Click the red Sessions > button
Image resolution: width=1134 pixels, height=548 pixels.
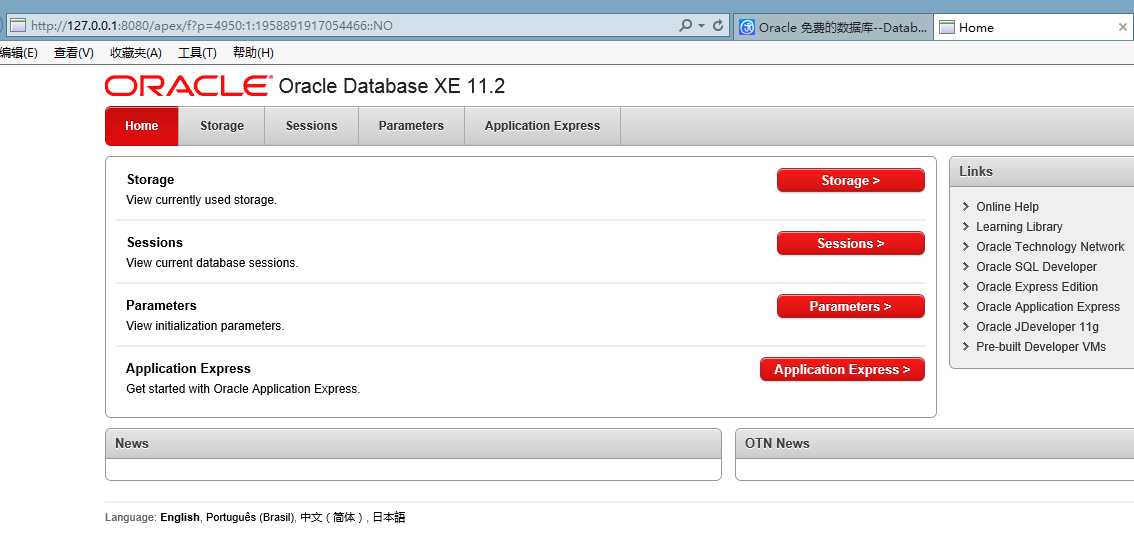pyautogui.click(x=850, y=244)
